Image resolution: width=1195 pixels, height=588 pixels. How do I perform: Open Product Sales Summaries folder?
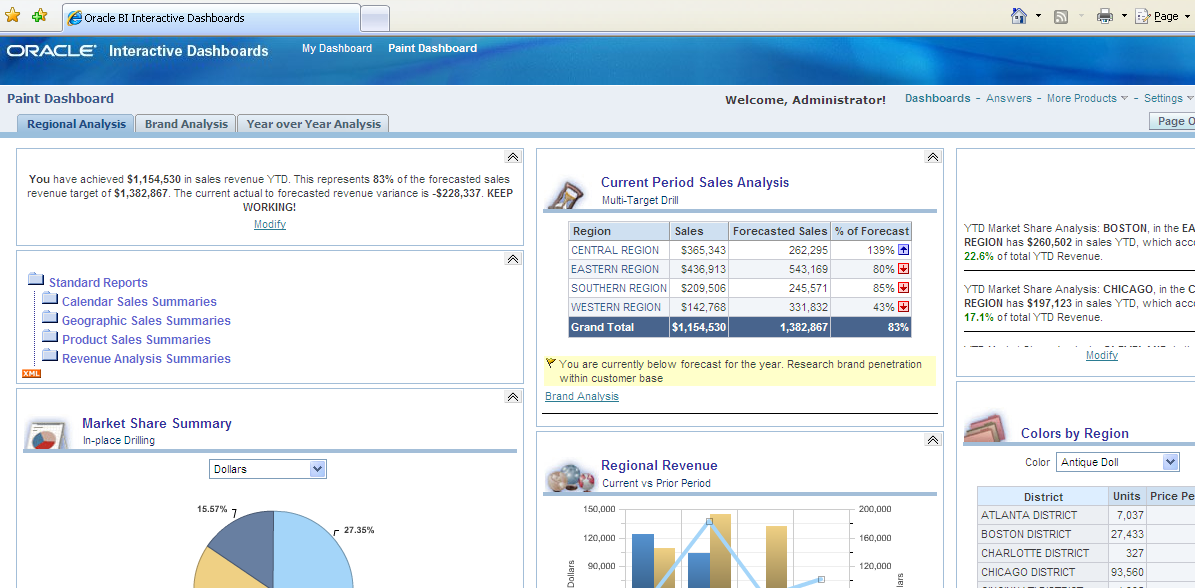136,340
